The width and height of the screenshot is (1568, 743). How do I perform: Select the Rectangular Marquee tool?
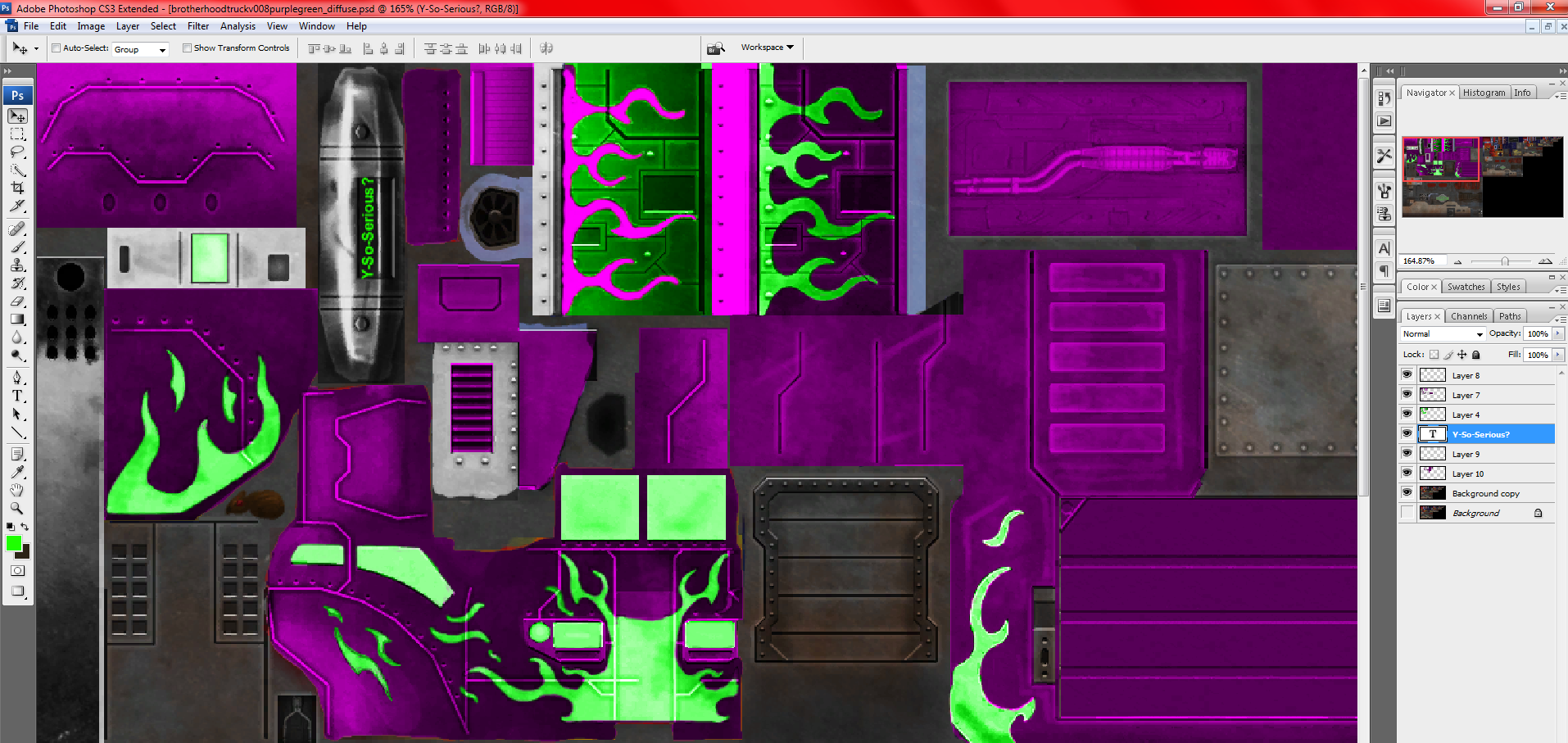coord(17,134)
